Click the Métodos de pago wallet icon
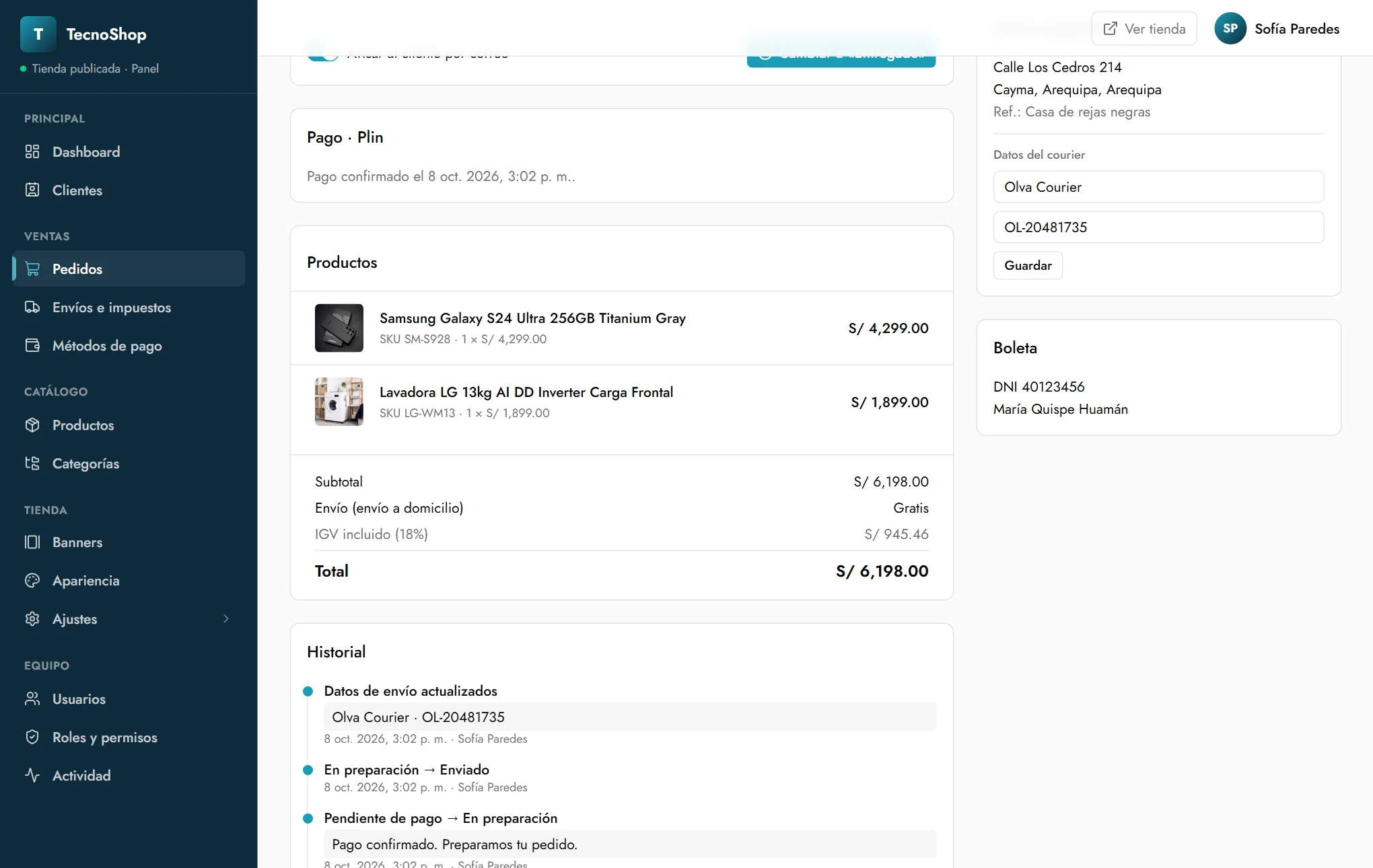This screenshot has width=1373, height=868. coord(32,345)
